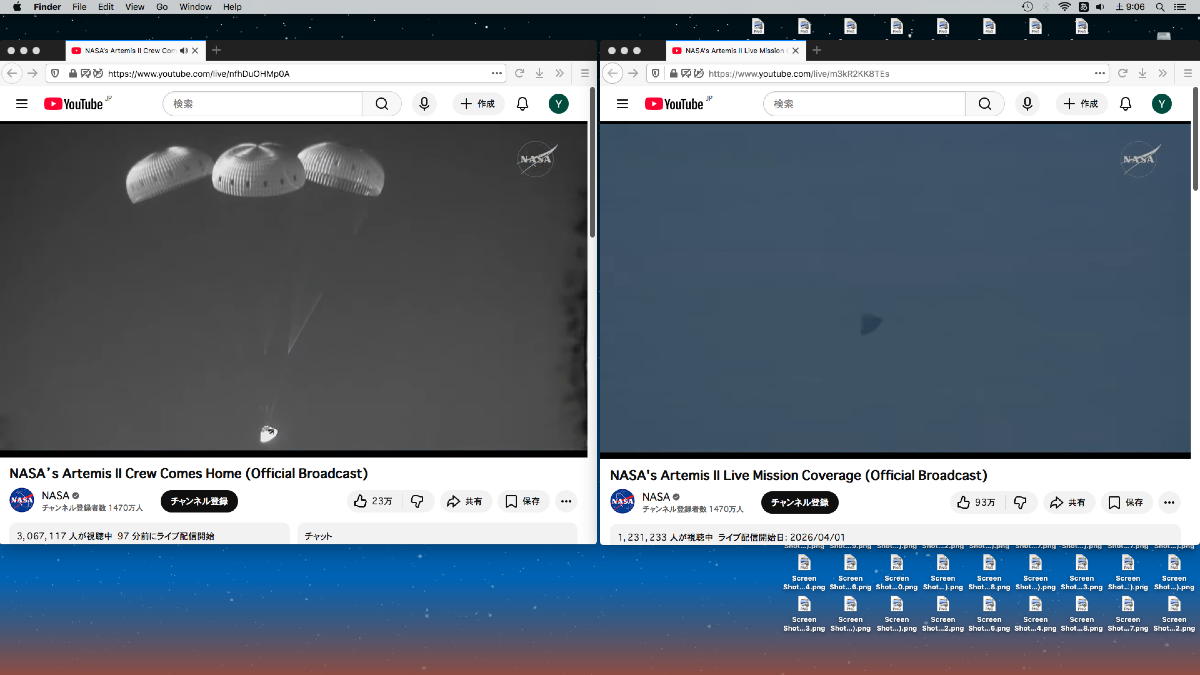Image resolution: width=1200 pixels, height=675 pixels.
Task: Open more actions under Live Mission Coverage video
Action: [1169, 502]
